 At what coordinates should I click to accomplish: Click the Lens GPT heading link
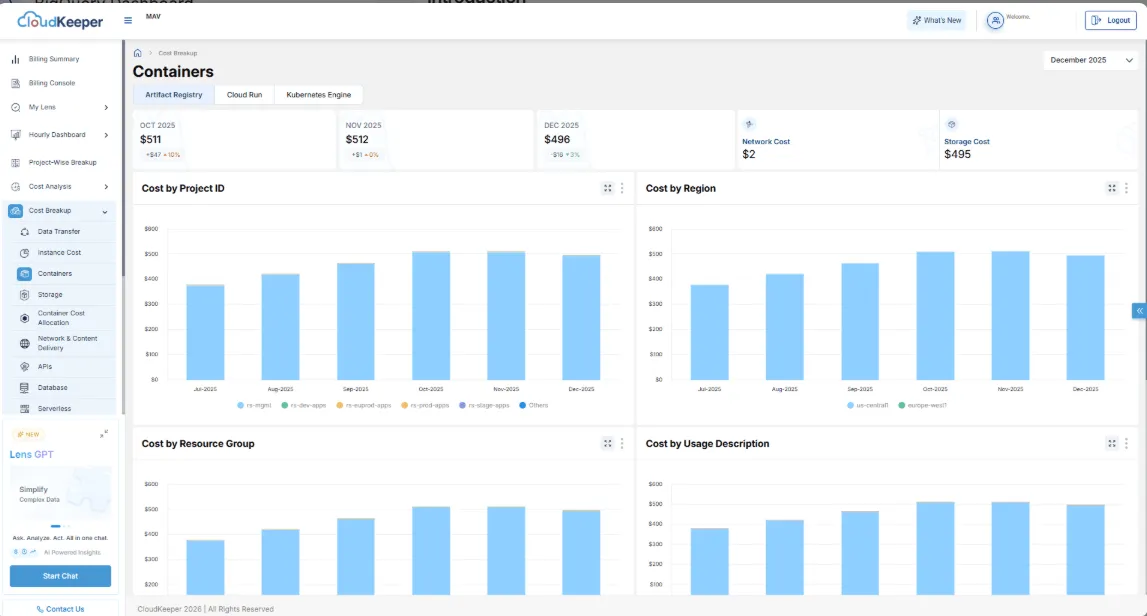point(31,454)
